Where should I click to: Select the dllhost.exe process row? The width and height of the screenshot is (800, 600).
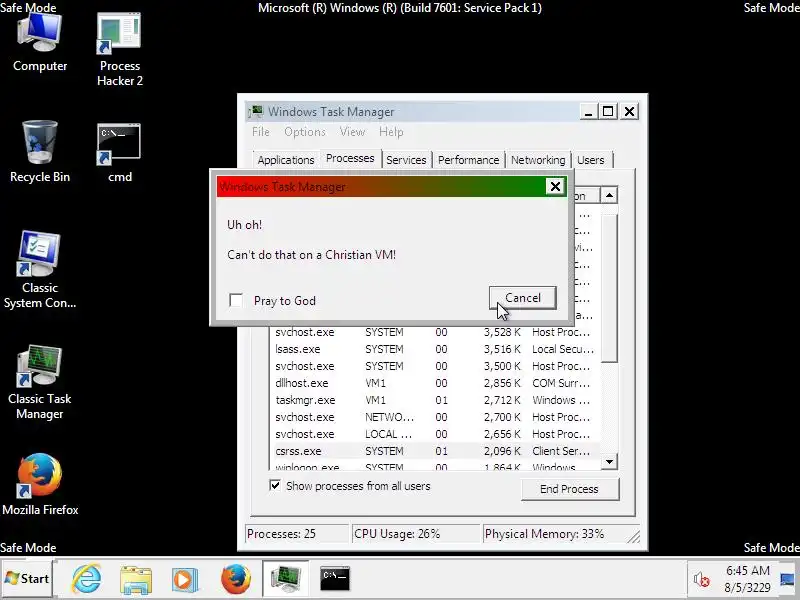tap(435, 383)
